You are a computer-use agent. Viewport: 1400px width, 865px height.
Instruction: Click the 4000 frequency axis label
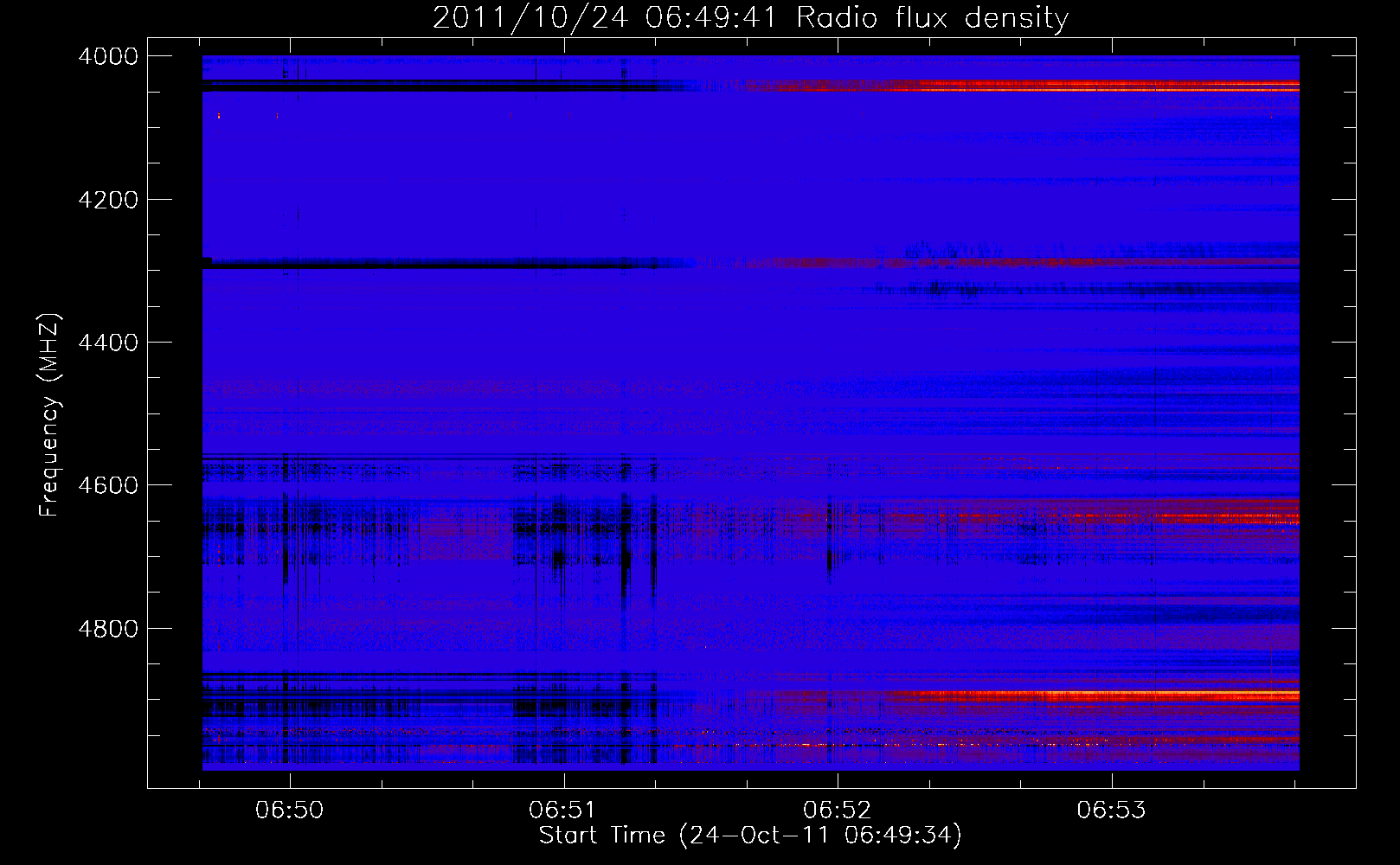coord(108,56)
